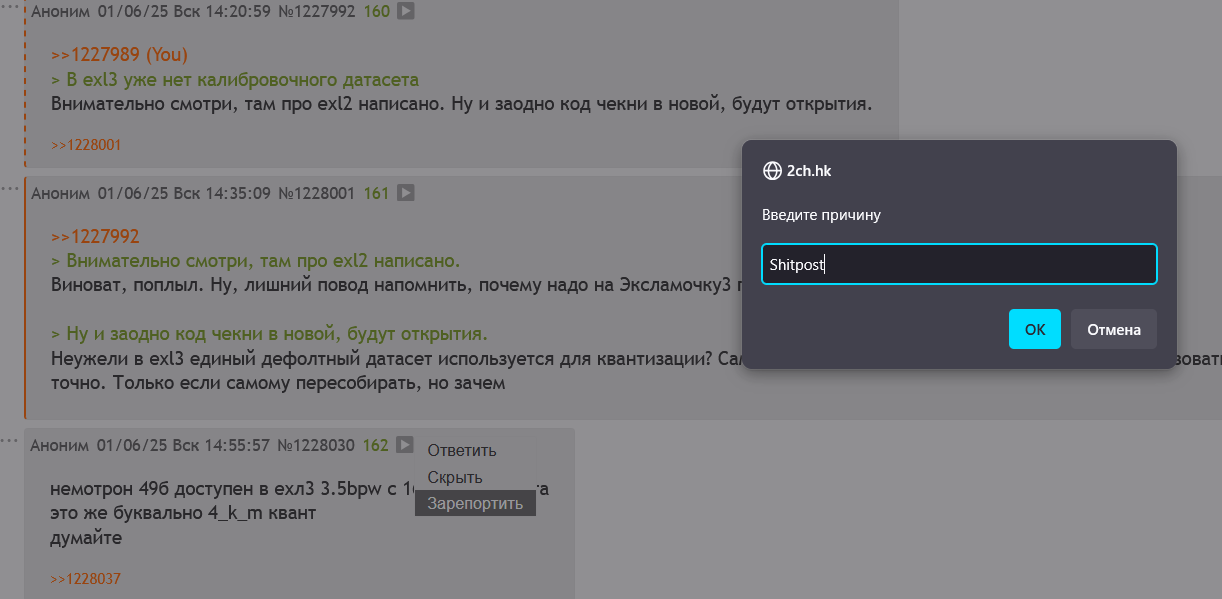Click the word 'думайте' in post №1228030

tap(86, 538)
